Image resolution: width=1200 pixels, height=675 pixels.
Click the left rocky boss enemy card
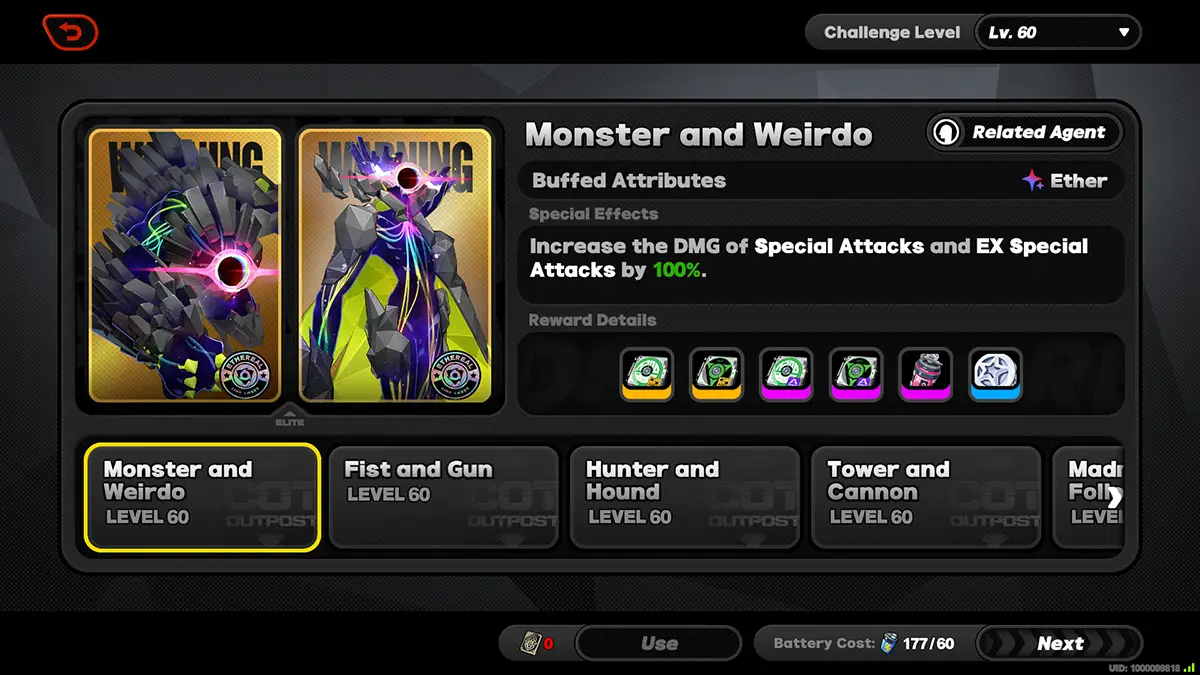[186, 265]
